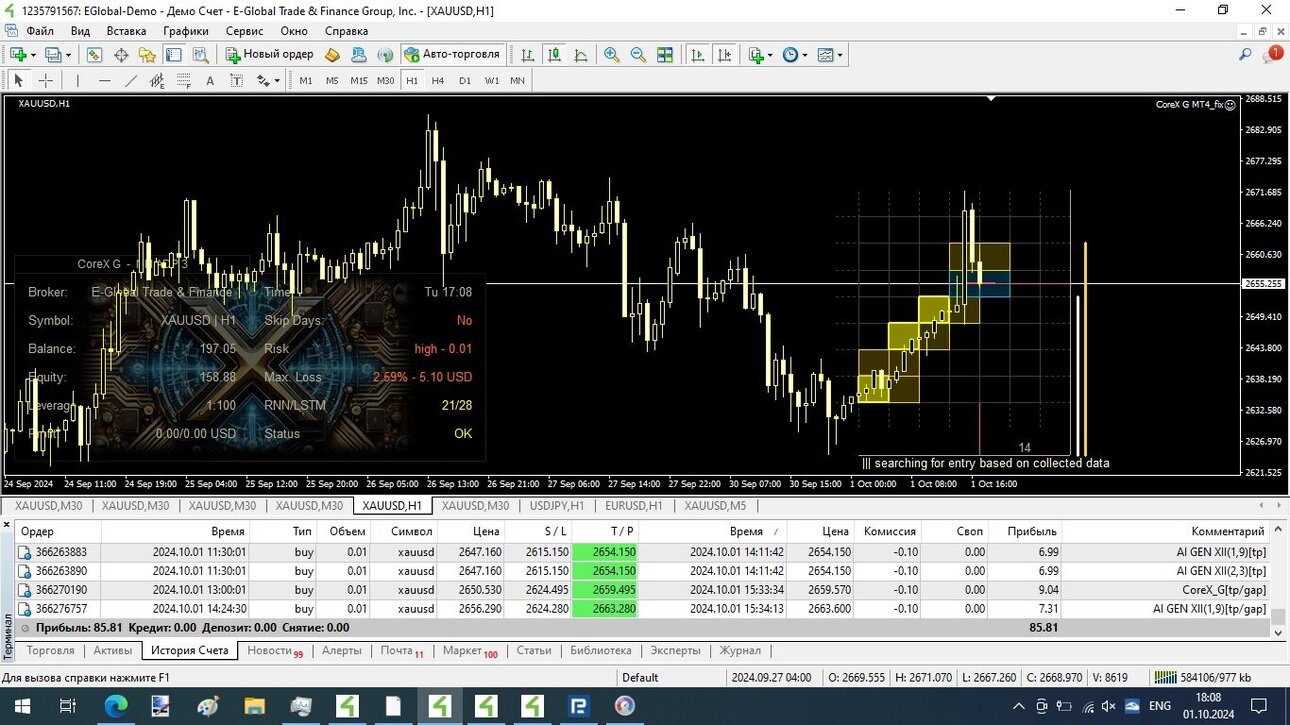The height and width of the screenshot is (725, 1290).
Task: Show hidden system tray icons chevron
Action: (1019, 706)
